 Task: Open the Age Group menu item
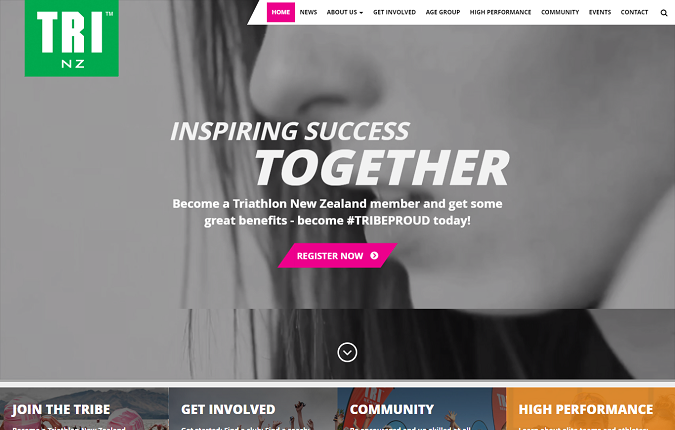point(443,12)
